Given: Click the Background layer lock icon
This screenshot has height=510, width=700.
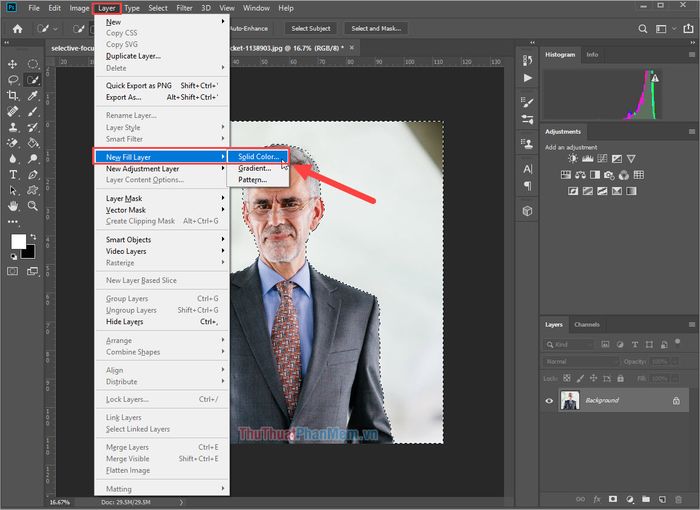Looking at the screenshot, I should pos(676,401).
